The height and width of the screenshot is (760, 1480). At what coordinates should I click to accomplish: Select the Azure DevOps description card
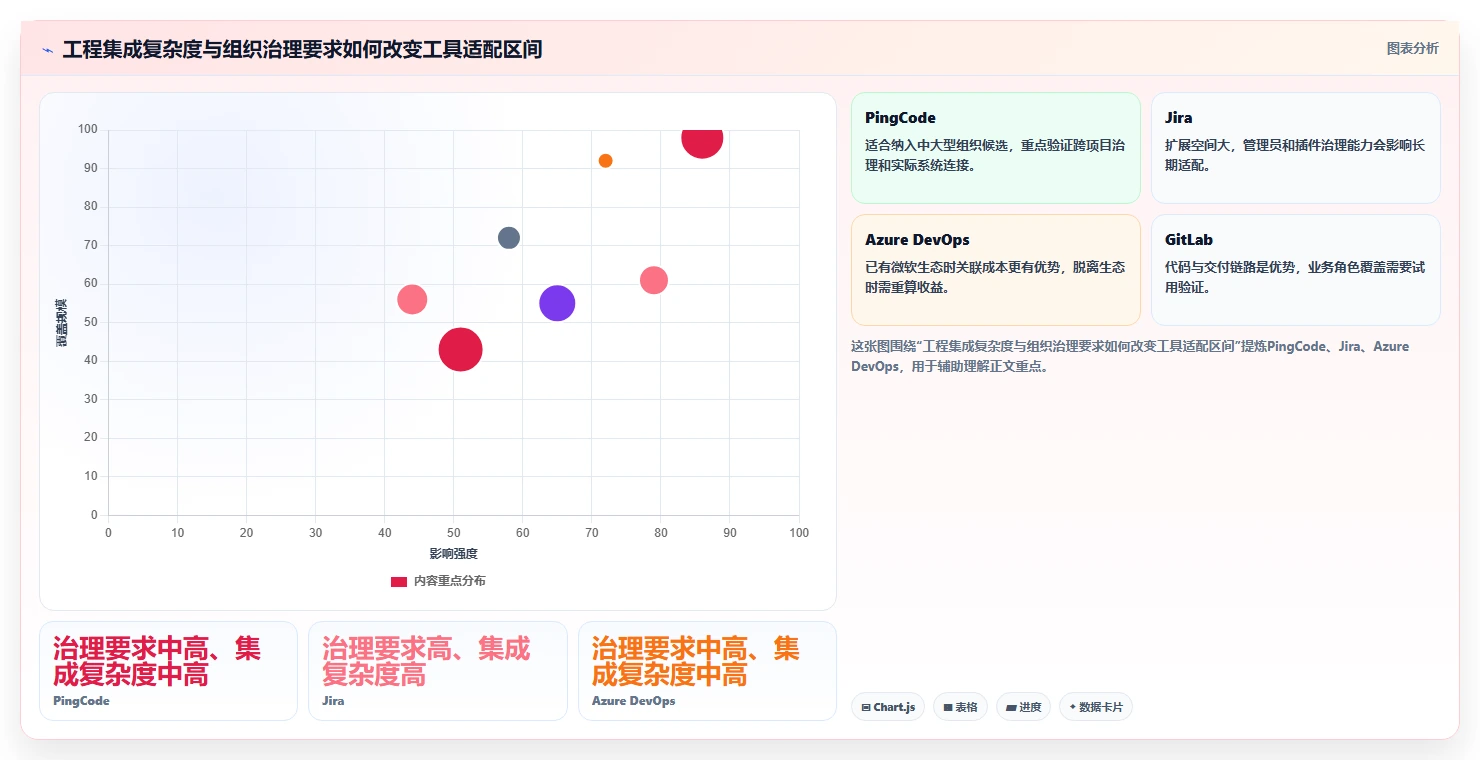pyautogui.click(x=995, y=270)
